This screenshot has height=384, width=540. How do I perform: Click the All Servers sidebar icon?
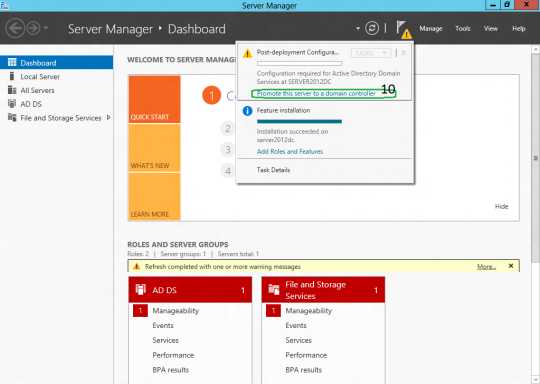[12, 90]
